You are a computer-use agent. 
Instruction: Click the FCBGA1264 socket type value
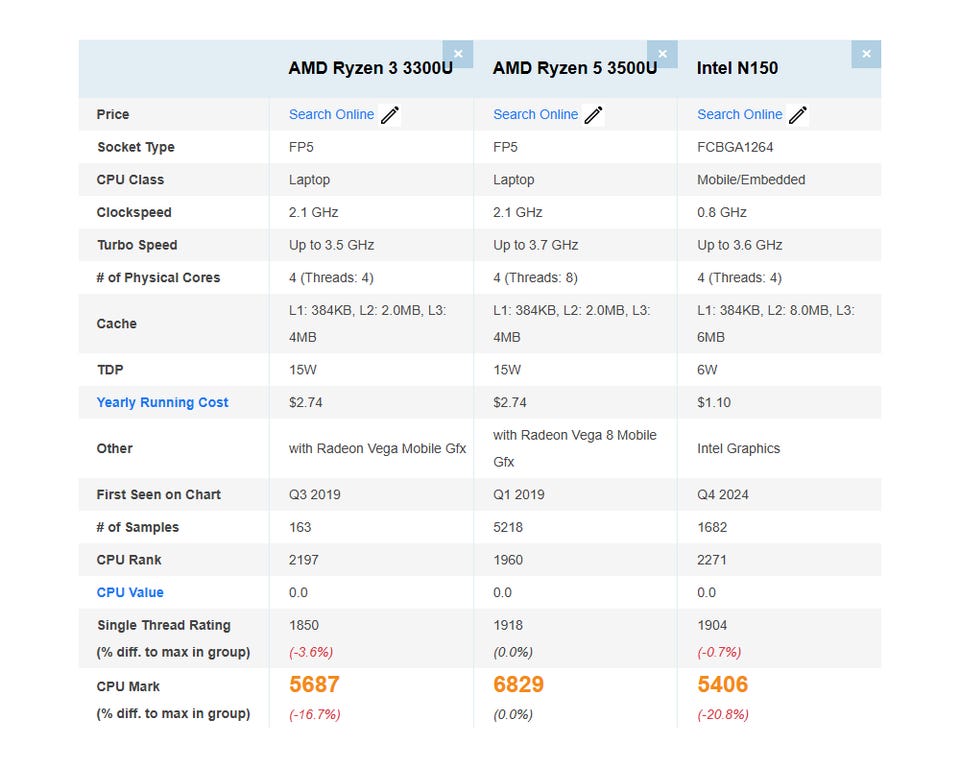[x=735, y=147]
